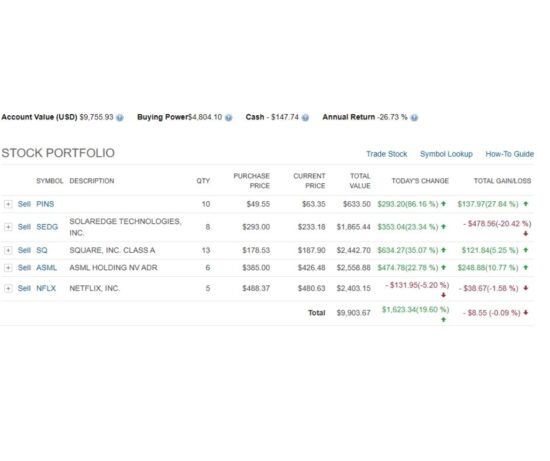Click the STOCK PORTFOLIO heading
The image size is (550, 461).
[x=58, y=153]
